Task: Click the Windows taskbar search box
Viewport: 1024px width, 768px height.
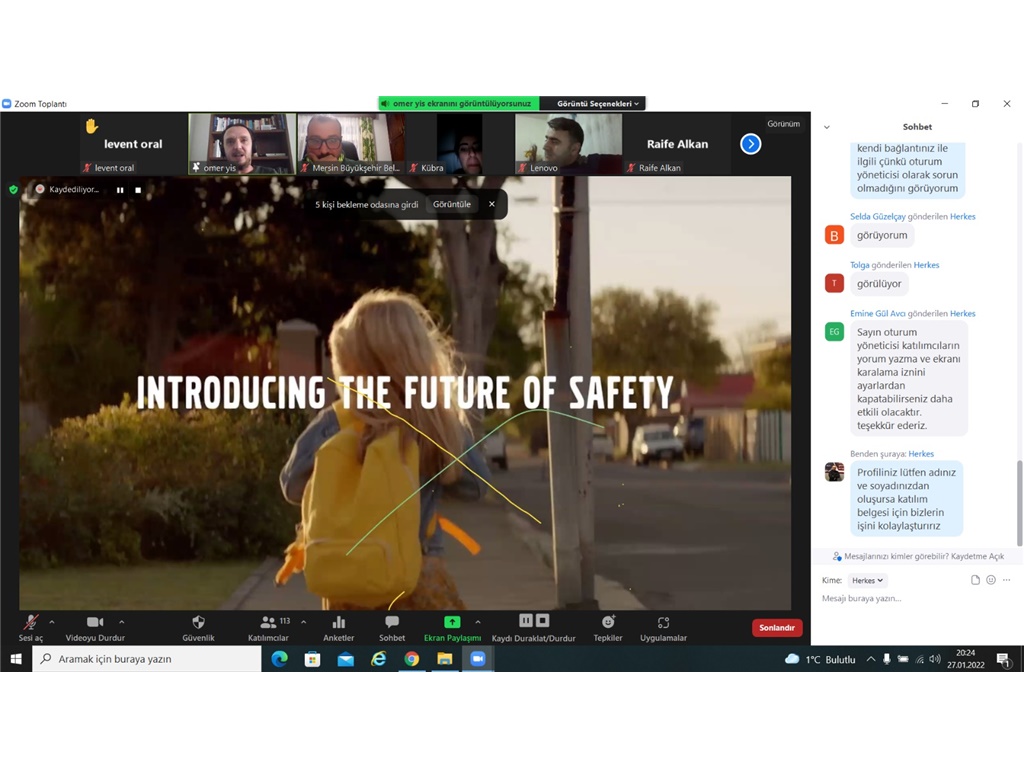Action: 147,659
